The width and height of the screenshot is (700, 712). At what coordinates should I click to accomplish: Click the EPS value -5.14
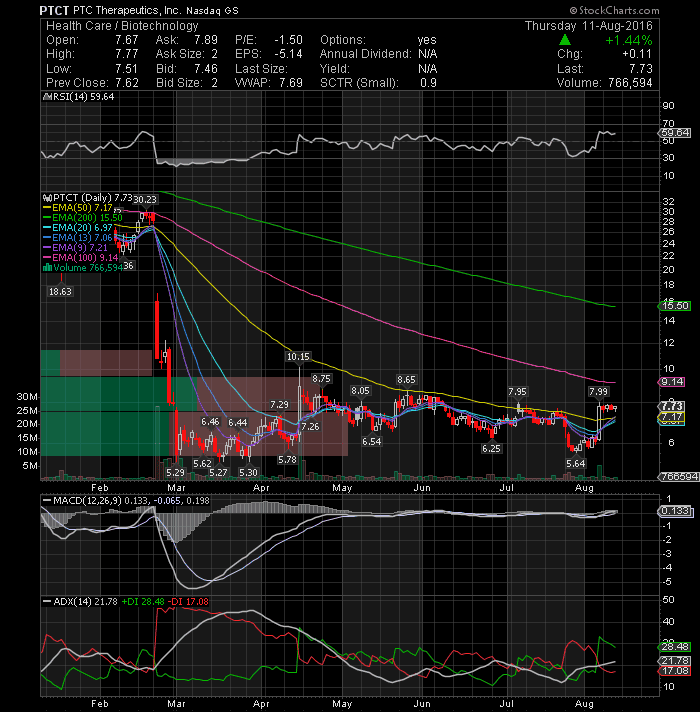pyautogui.click(x=288, y=54)
